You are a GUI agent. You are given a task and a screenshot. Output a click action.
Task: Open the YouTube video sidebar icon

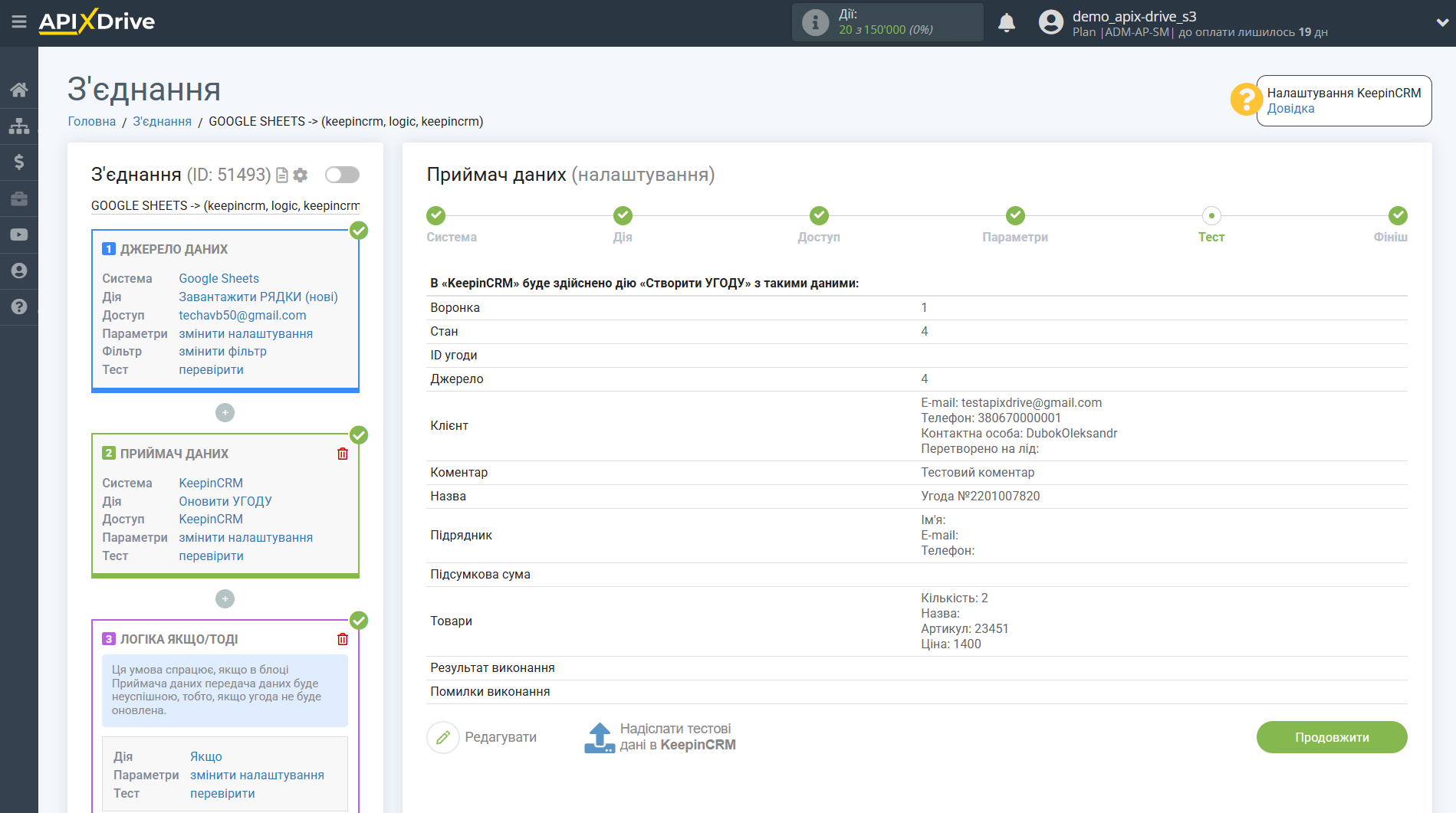tap(19, 234)
